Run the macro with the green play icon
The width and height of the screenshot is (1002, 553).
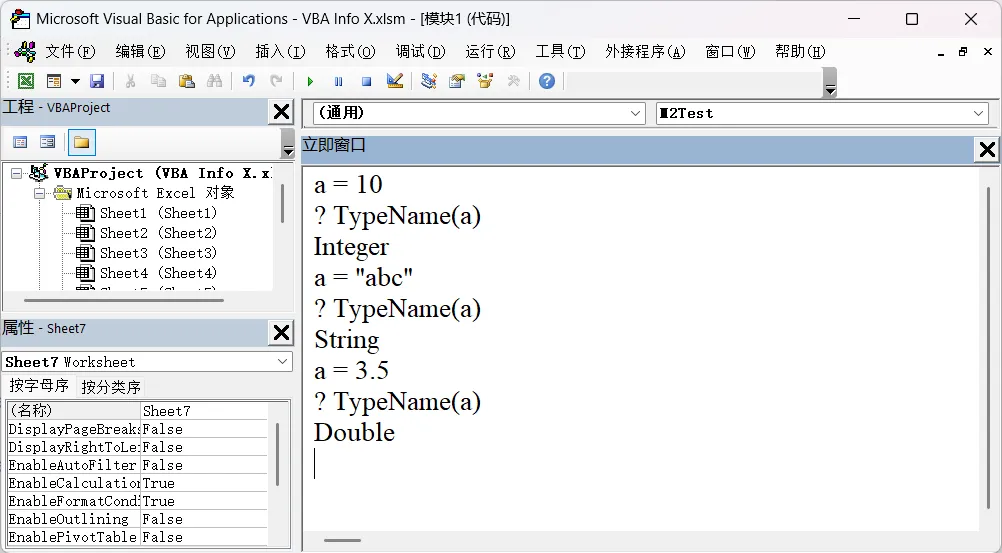pyautogui.click(x=310, y=81)
